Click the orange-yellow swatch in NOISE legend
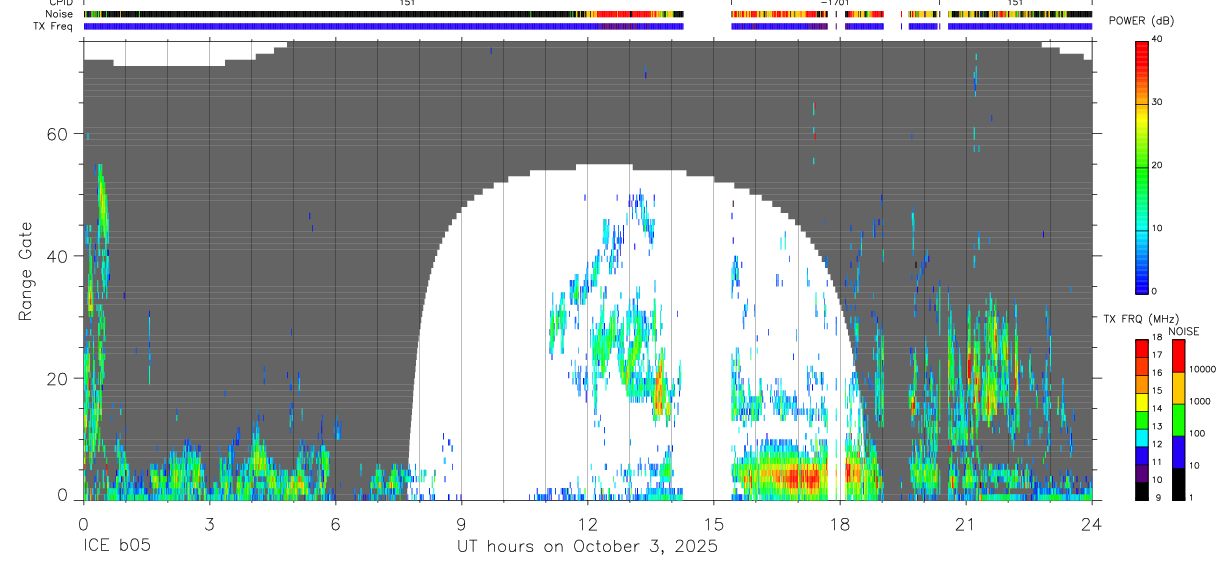 1178,388
